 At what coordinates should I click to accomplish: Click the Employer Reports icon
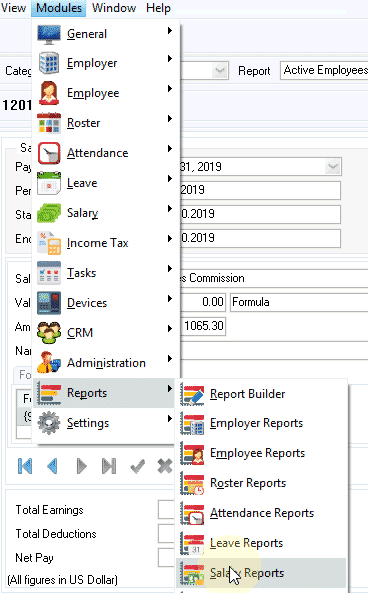tap(192, 423)
